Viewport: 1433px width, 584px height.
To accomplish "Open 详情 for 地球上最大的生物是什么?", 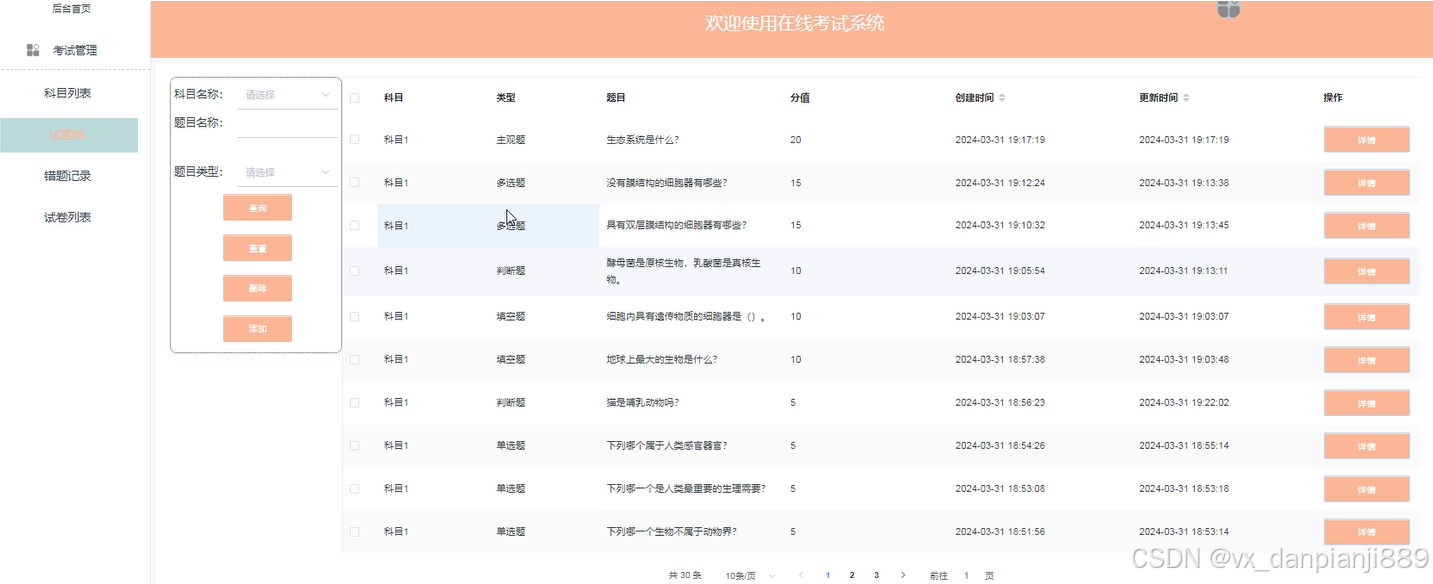I will 1366,360.
